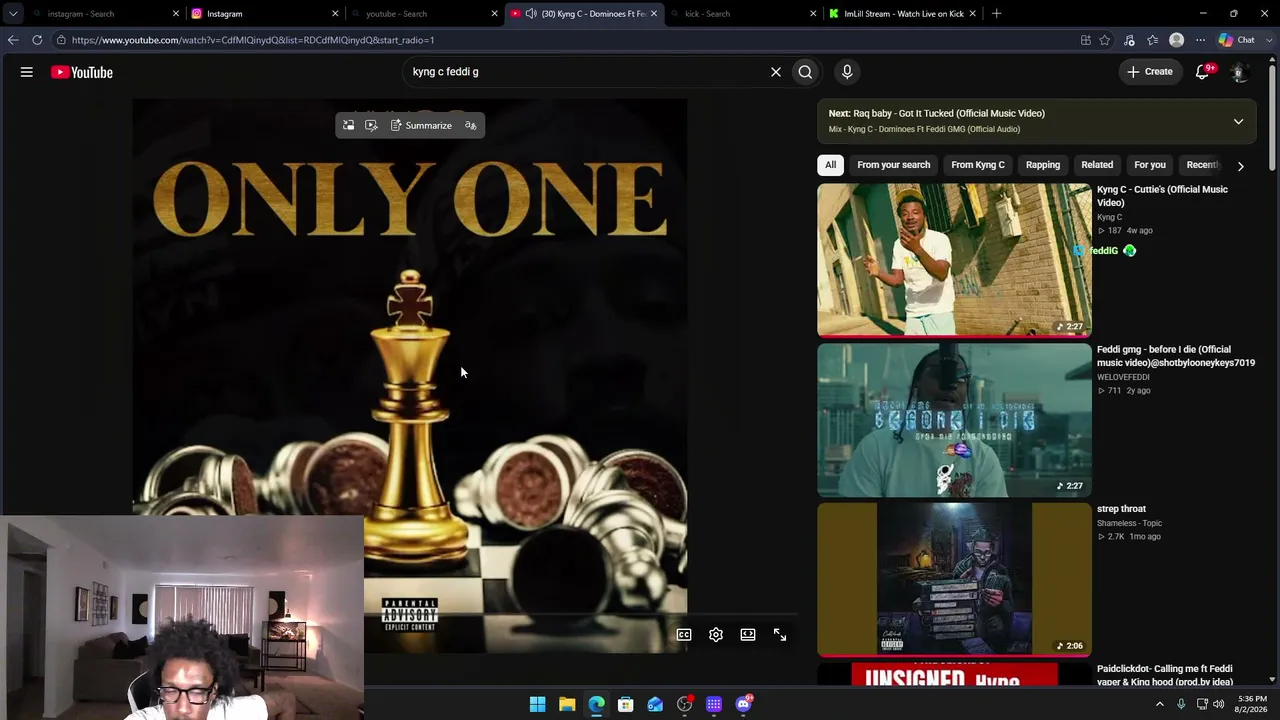Expand the Next-up mix playlist panel
This screenshot has width=1280, height=720.
click(1238, 122)
